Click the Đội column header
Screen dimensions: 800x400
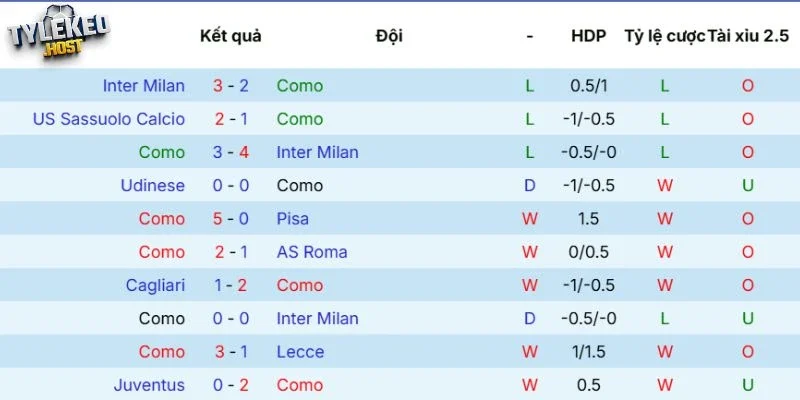pyautogui.click(x=389, y=36)
